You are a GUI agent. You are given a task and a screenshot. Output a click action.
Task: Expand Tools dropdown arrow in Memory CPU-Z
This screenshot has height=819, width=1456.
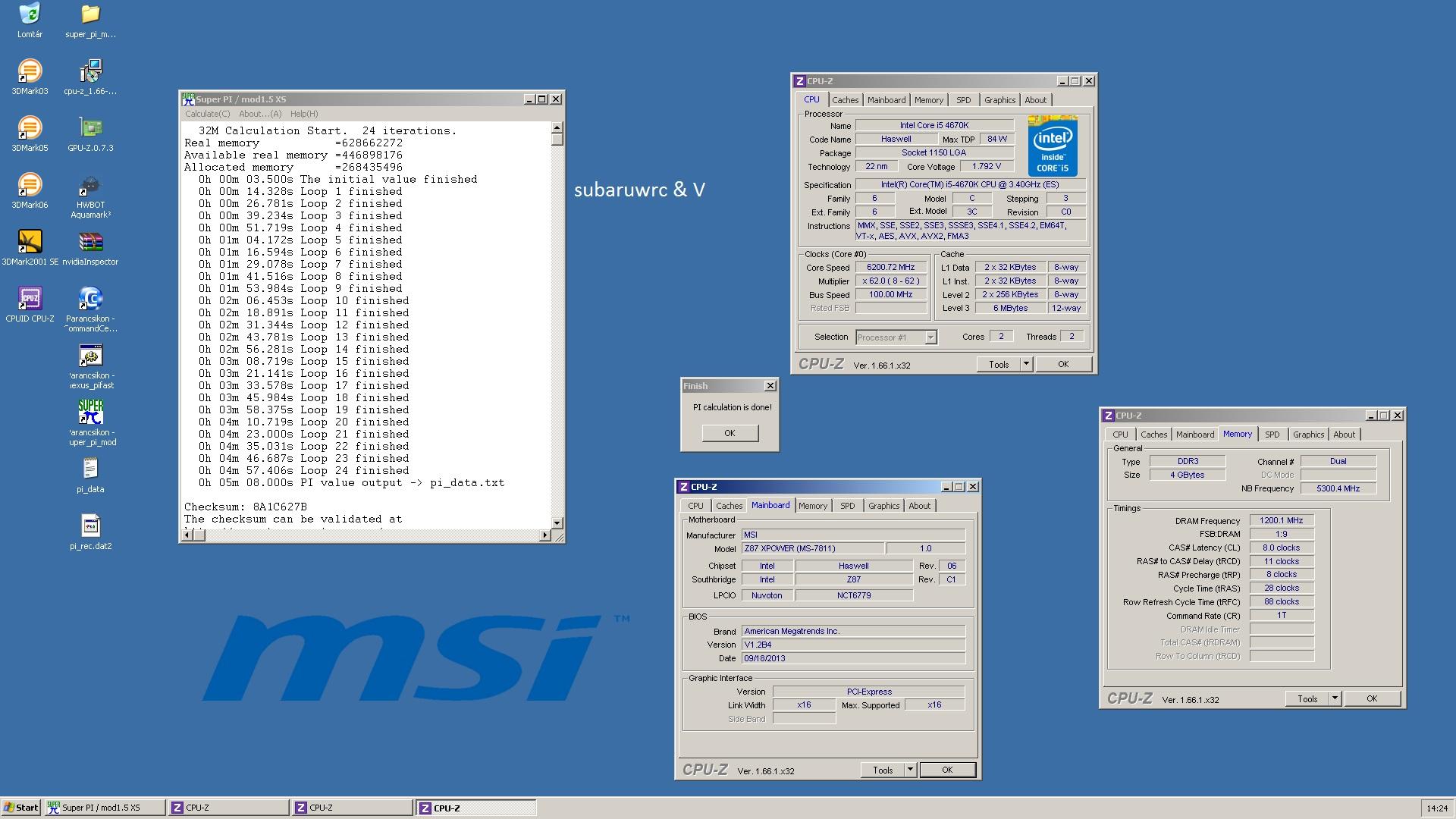1335,698
